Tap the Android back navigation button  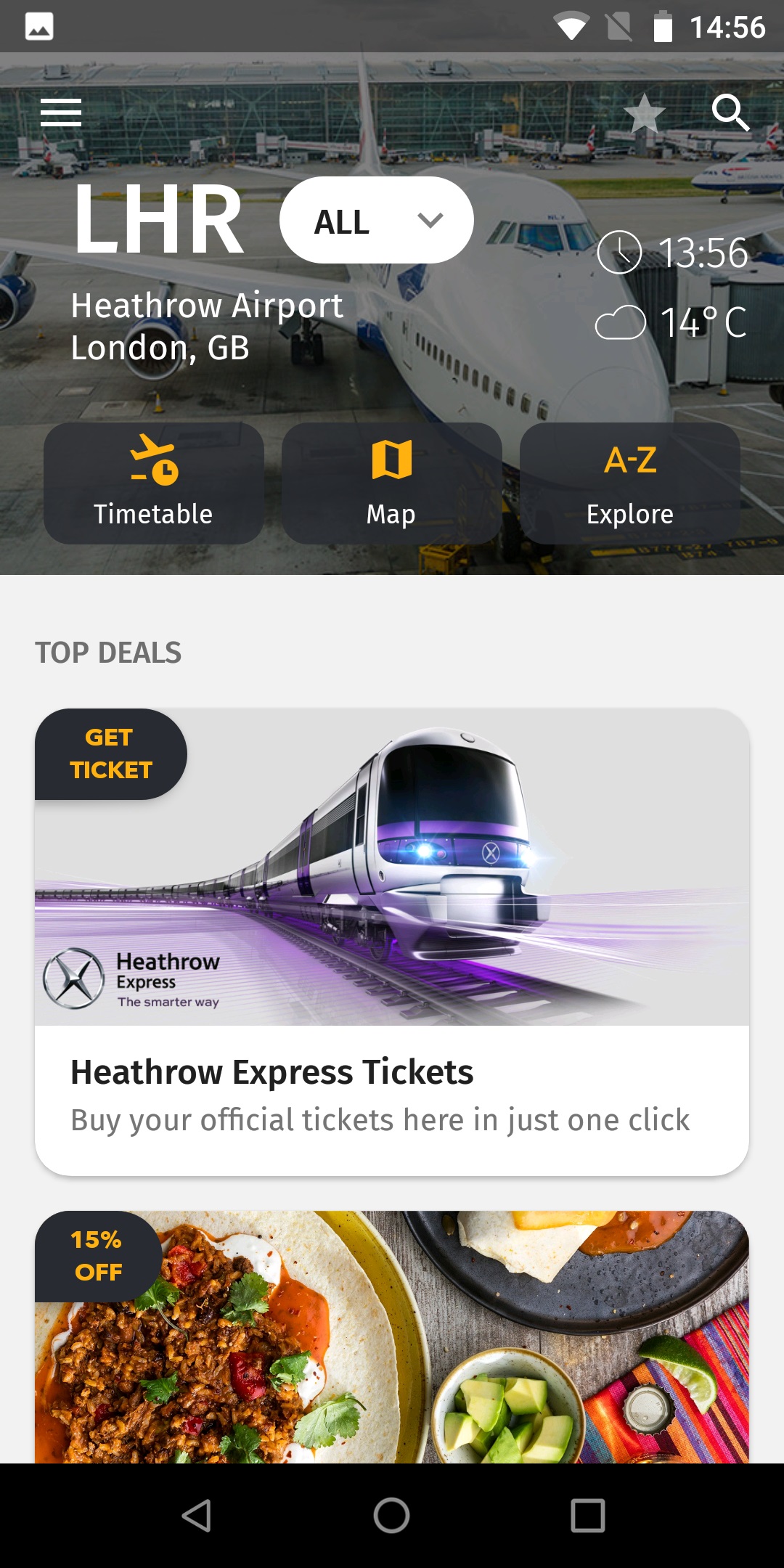[x=196, y=1516]
